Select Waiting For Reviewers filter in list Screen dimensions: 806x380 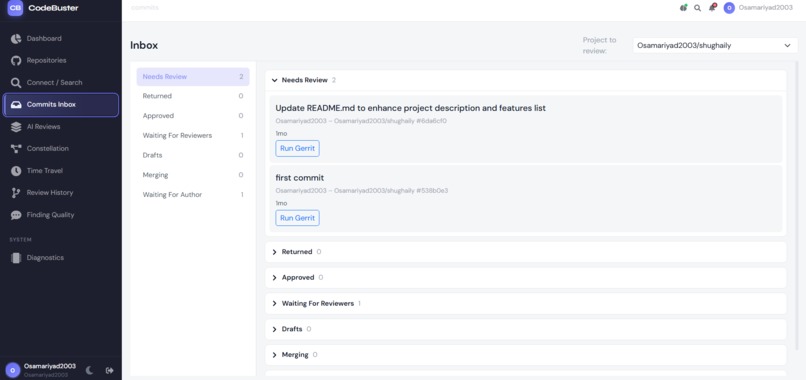point(193,136)
